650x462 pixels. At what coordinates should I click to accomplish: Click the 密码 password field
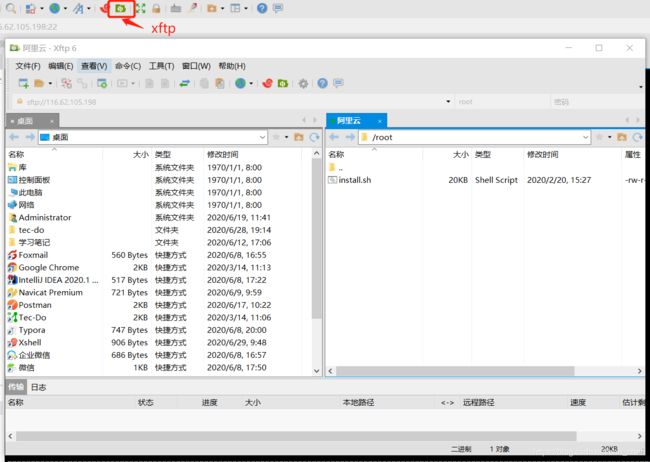pyautogui.click(x=597, y=102)
